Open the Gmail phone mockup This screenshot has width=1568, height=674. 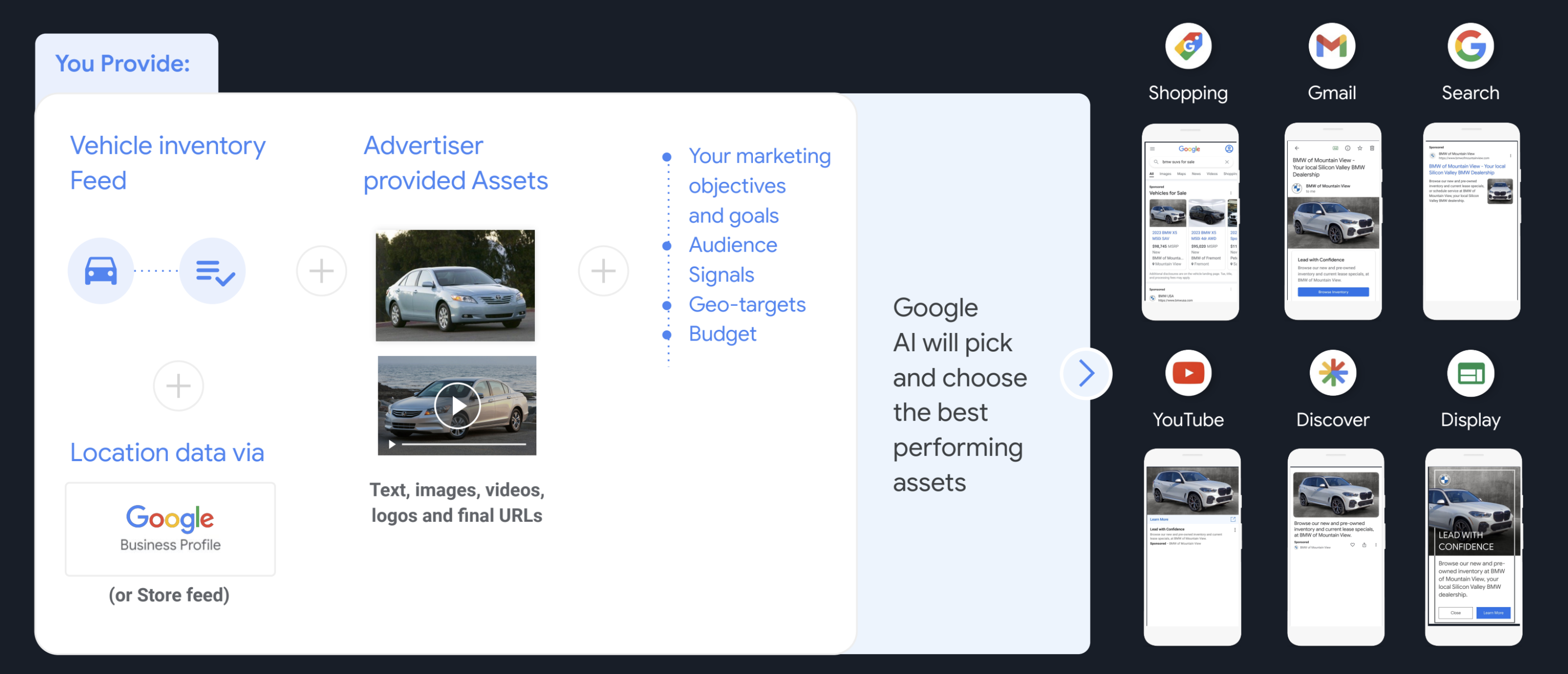(1333, 221)
